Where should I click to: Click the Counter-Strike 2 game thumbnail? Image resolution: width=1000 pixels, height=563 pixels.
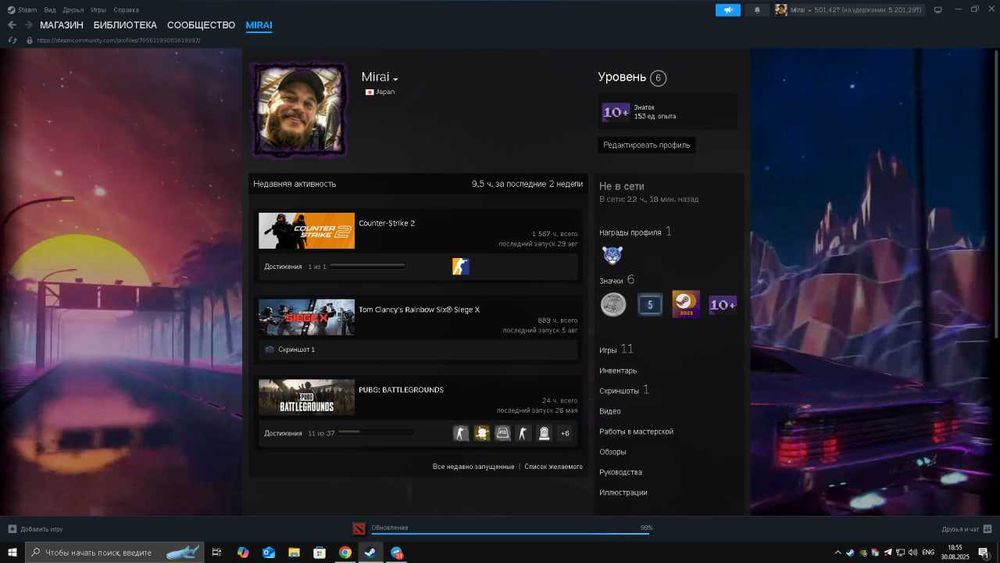[306, 231]
